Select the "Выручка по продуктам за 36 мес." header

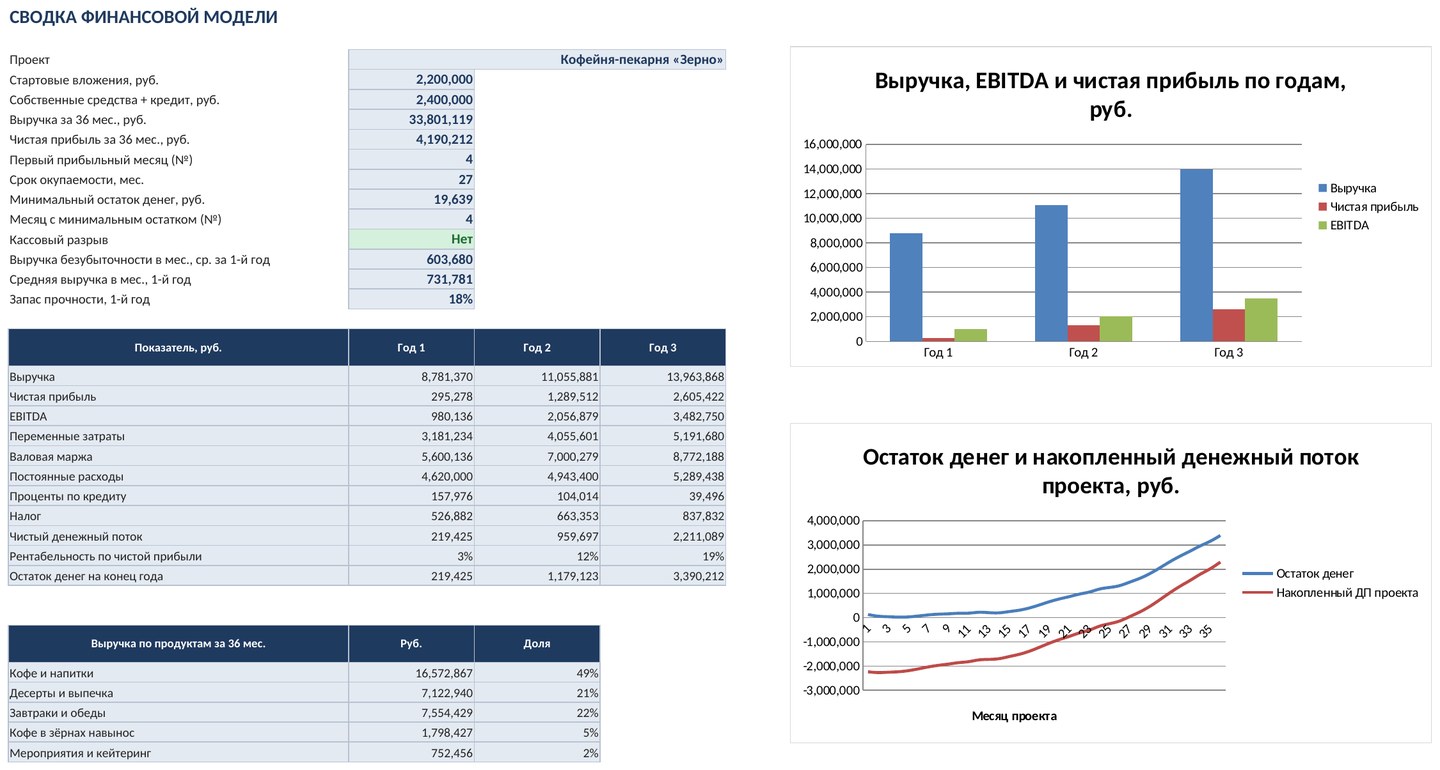[178, 644]
